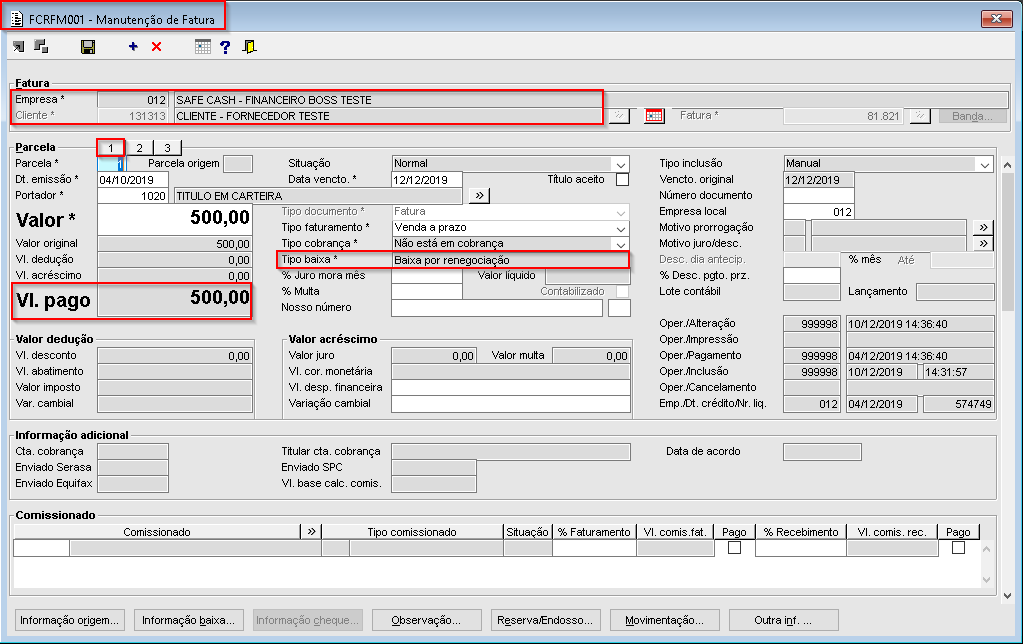This screenshot has height=644, width=1023.
Task: Click the Informação cheque button
Action: 307,620
